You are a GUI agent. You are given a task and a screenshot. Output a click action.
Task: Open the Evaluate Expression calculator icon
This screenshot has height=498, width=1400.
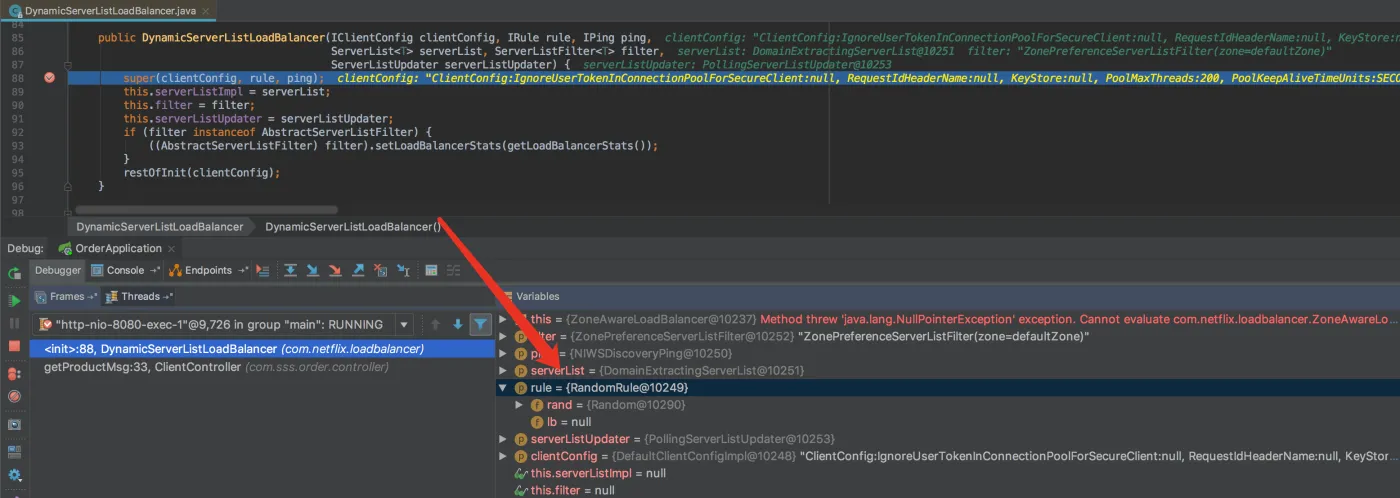click(x=431, y=270)
